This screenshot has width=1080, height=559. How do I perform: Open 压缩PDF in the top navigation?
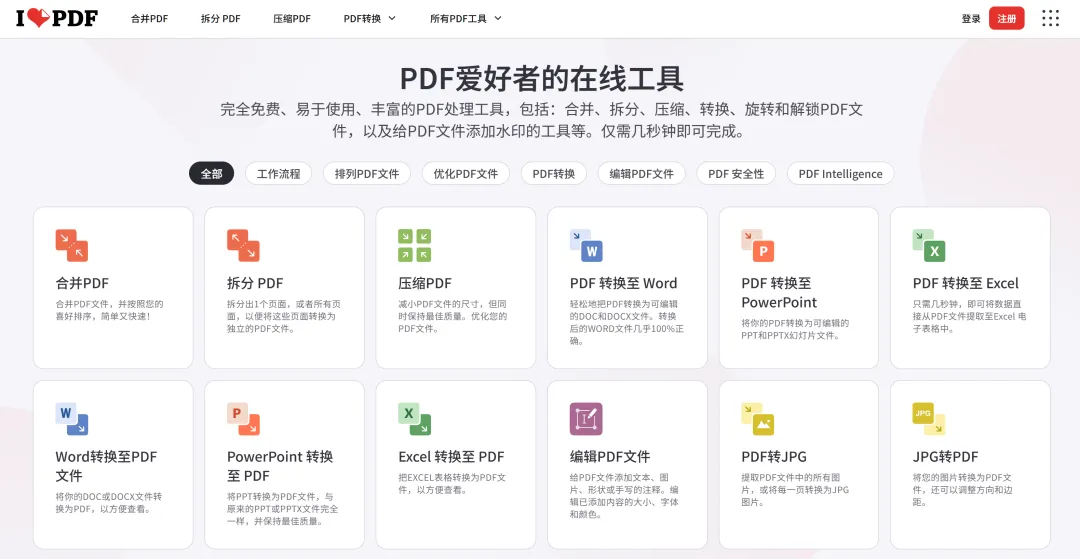pos(292,19)
